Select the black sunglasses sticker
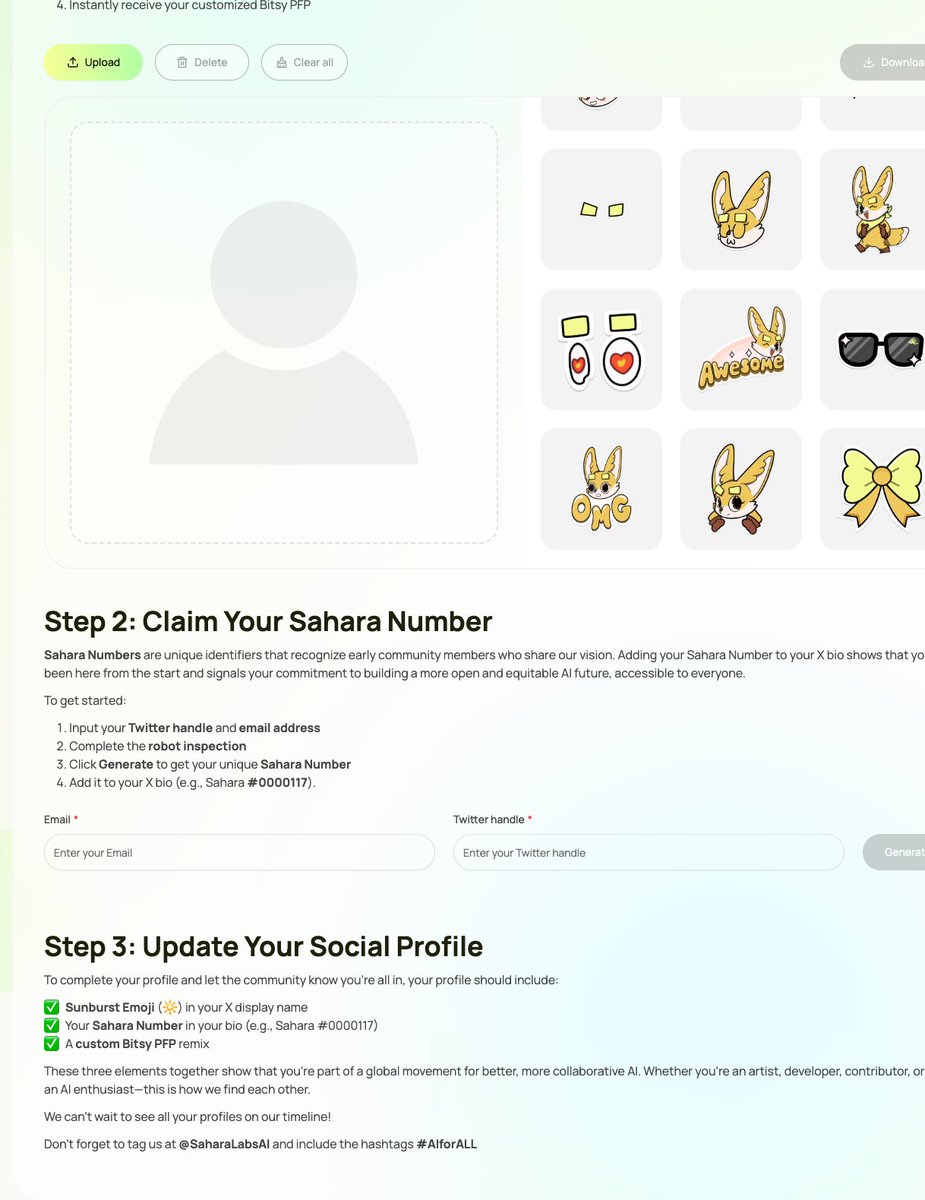The height and width of the screenshot is (1200, 925). (x=872, y=349)
